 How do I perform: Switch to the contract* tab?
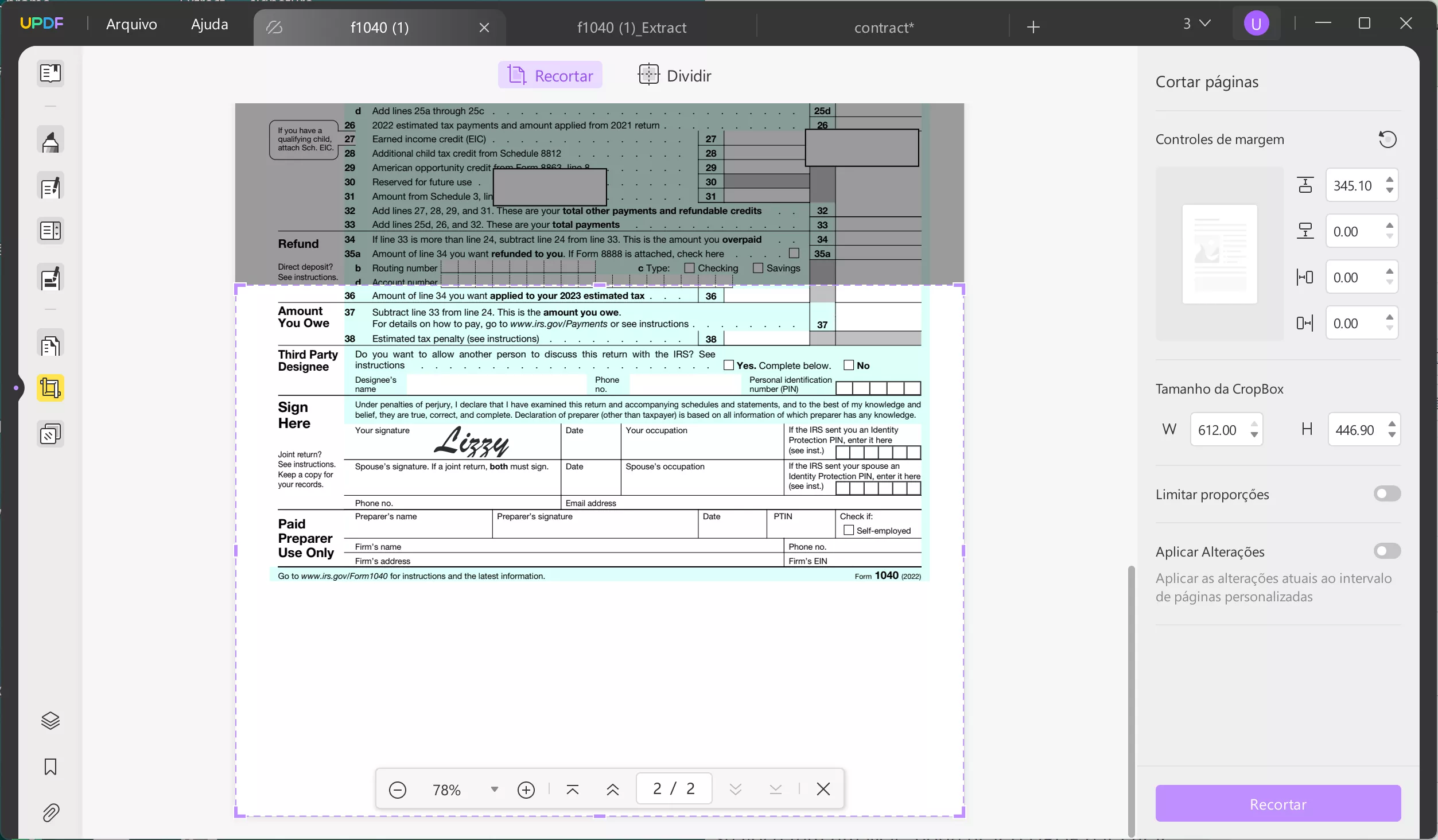pos(883,27)
